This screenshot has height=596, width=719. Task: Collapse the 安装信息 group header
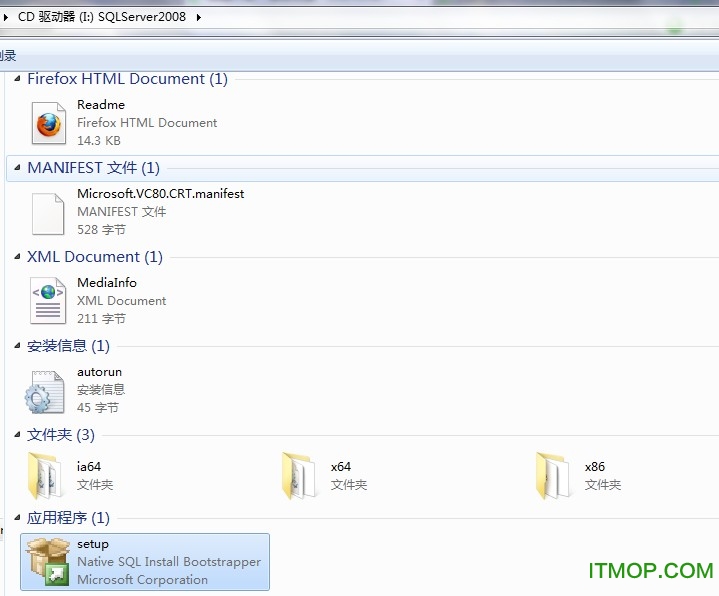(17, 346)
